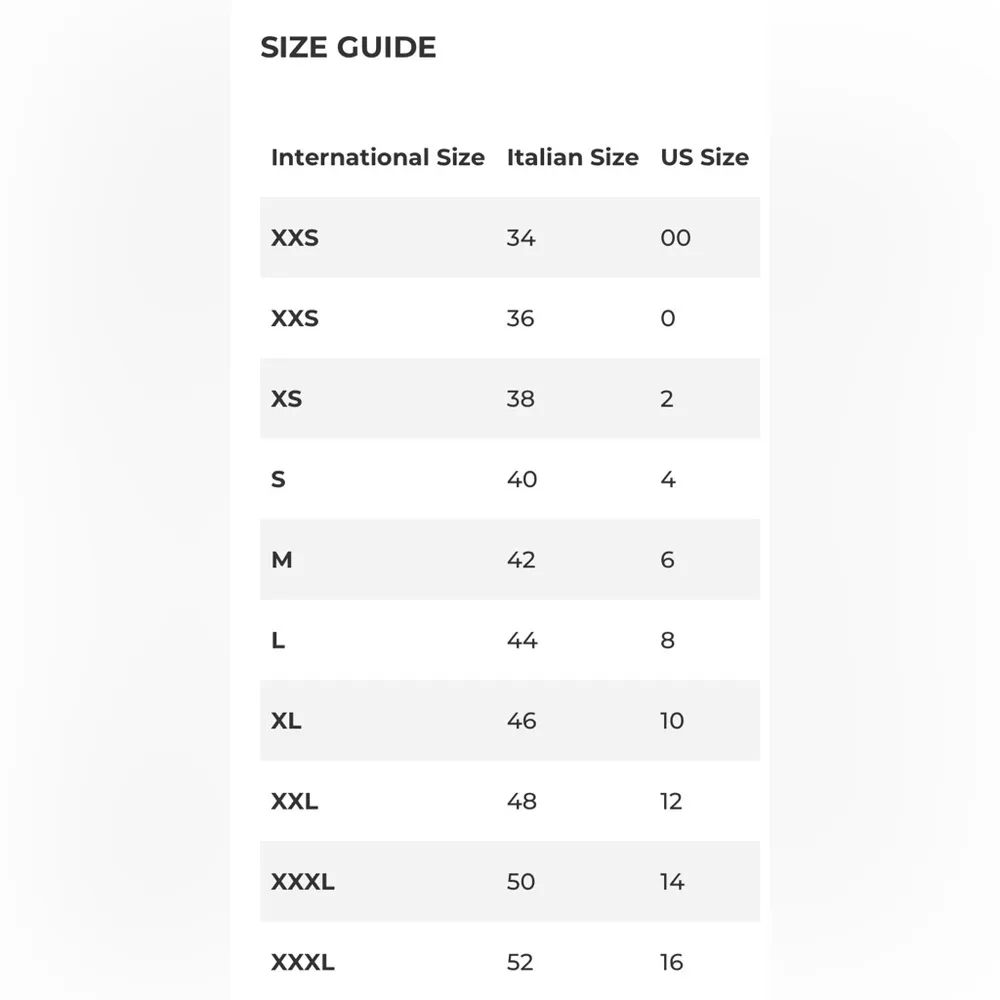Select Italian size 42 value
Screen dimensions: 1000x1000
521,560
